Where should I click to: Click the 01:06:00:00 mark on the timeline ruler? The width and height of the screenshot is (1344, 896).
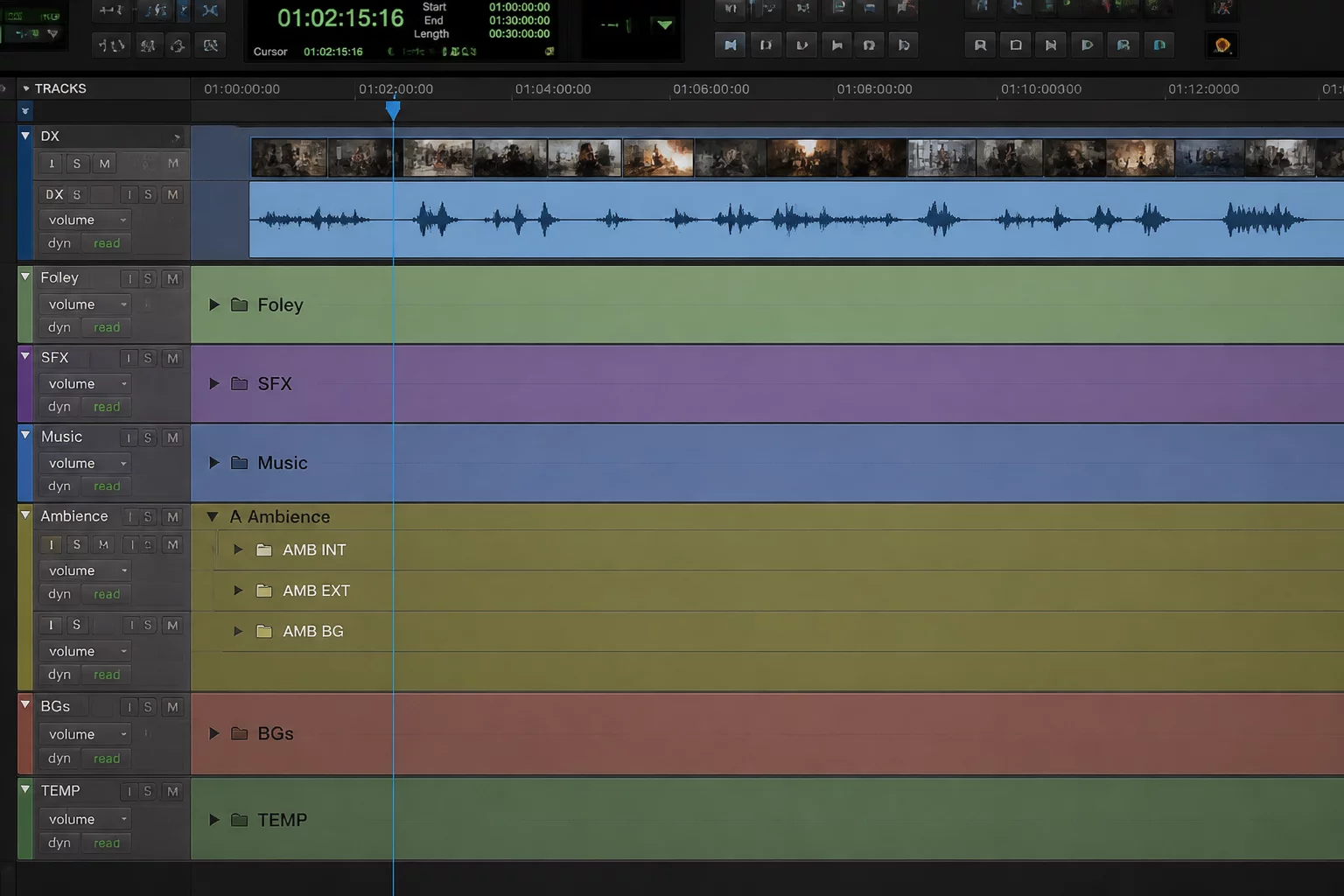tap(710, 88)
